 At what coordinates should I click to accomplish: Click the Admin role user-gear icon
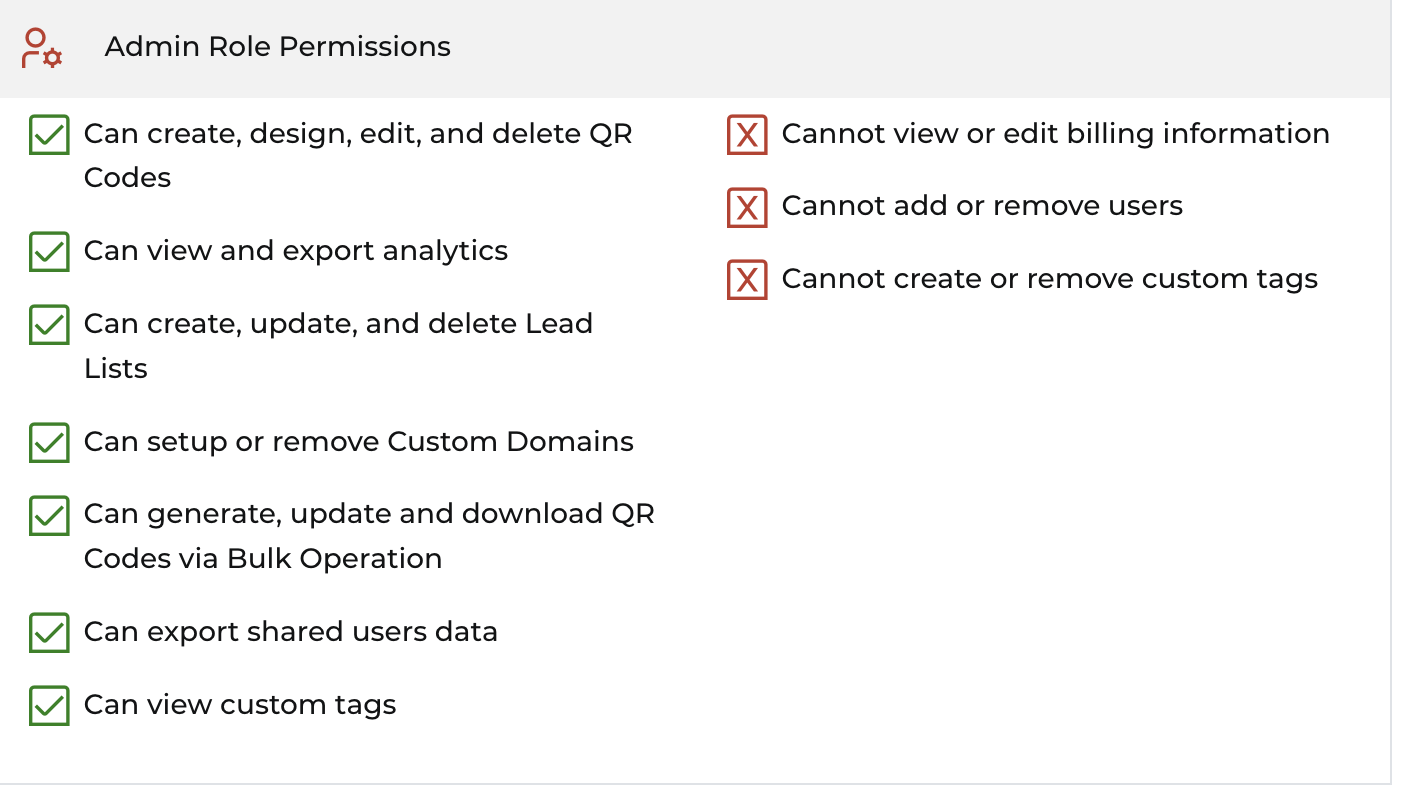42,48
